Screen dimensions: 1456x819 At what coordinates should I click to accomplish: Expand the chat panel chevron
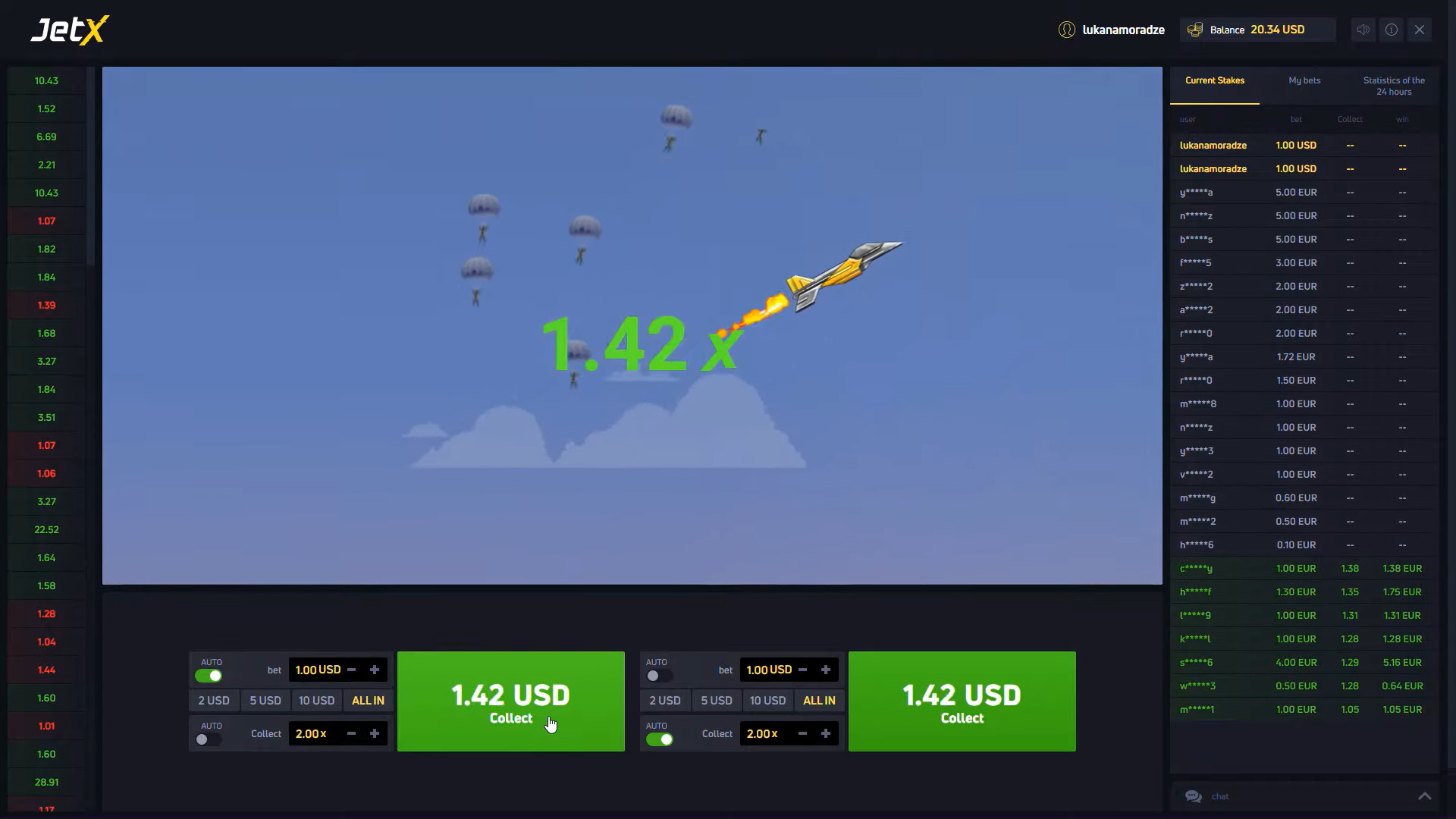1425,796
